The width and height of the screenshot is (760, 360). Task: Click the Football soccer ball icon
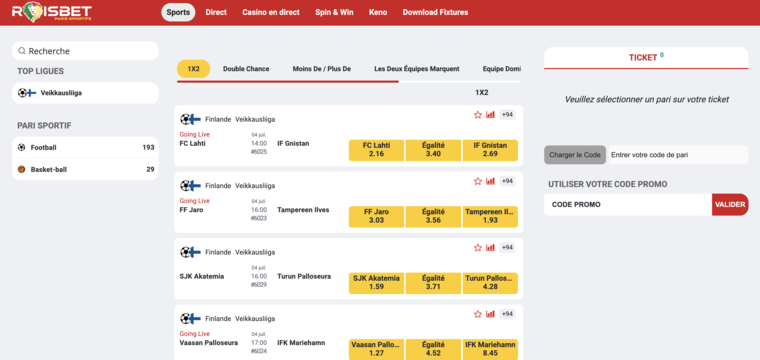(x=21, y=147)
